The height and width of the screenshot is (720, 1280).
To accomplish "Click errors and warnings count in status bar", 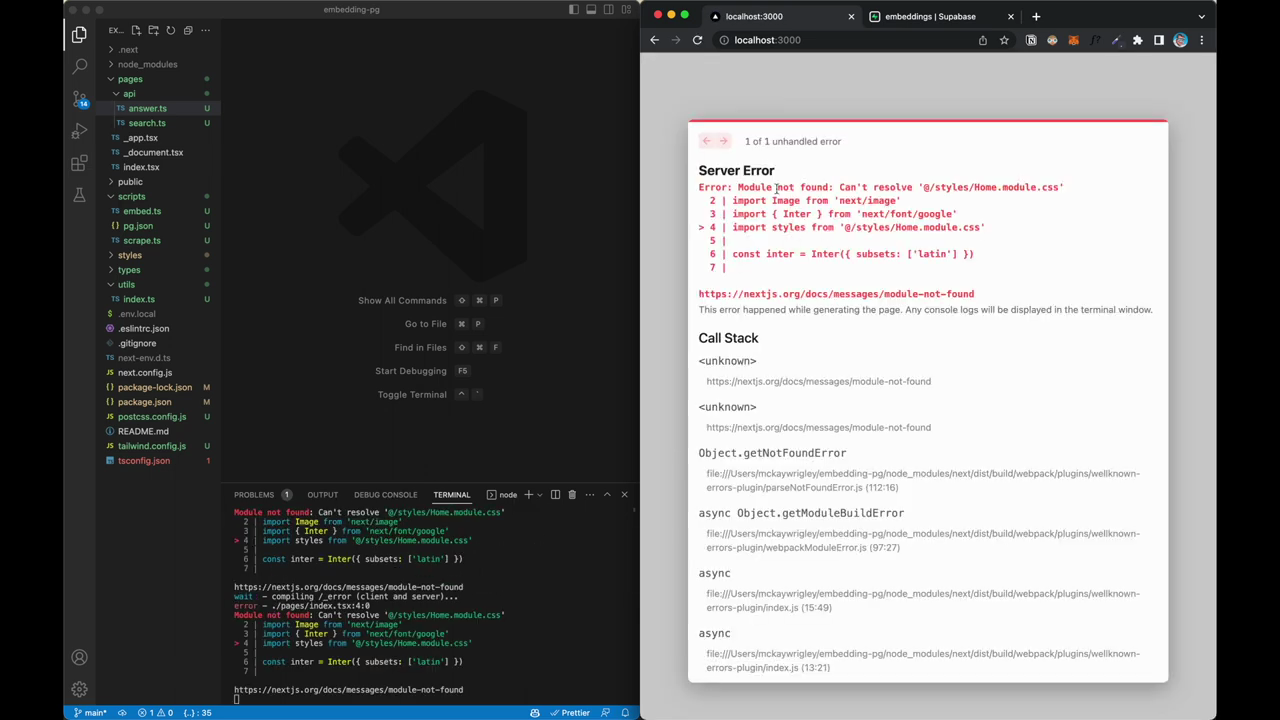I will 155,713.
